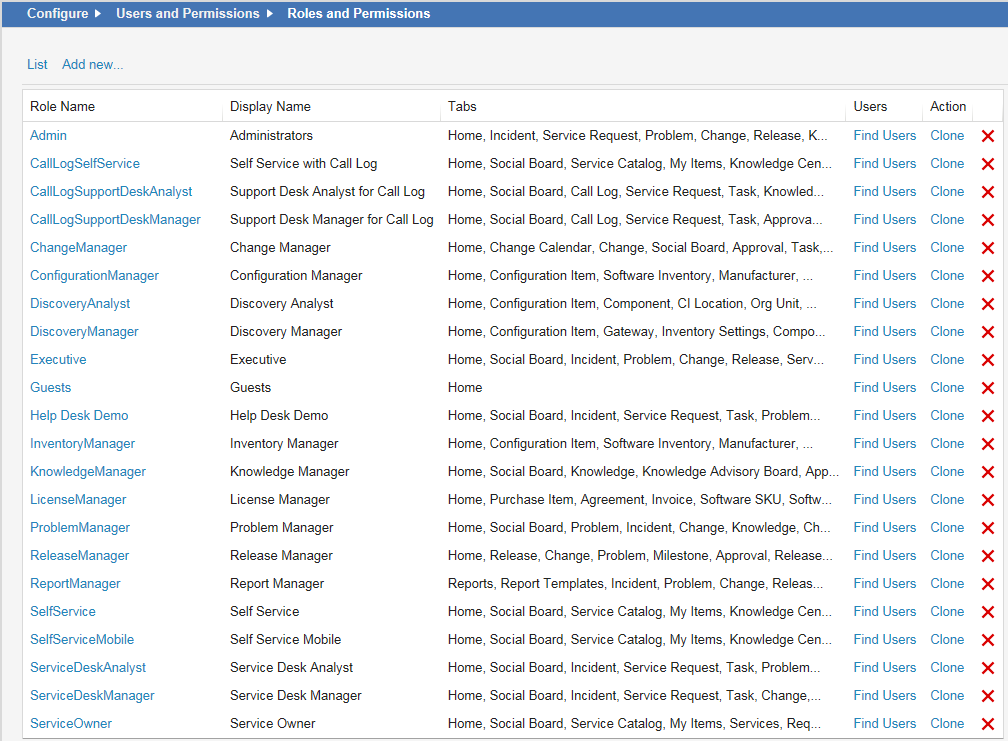Remove the ChangeManager role via red X
The image size is (1008, 741).
(987, 248)
